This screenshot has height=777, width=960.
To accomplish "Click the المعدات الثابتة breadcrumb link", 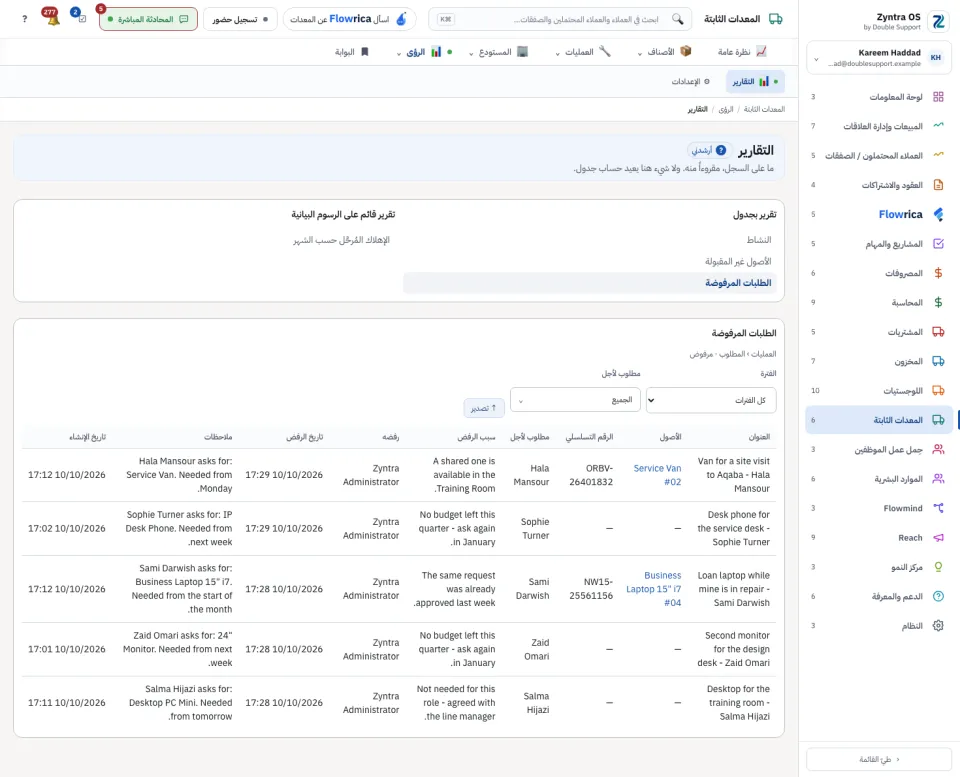I will coord(764,109).
